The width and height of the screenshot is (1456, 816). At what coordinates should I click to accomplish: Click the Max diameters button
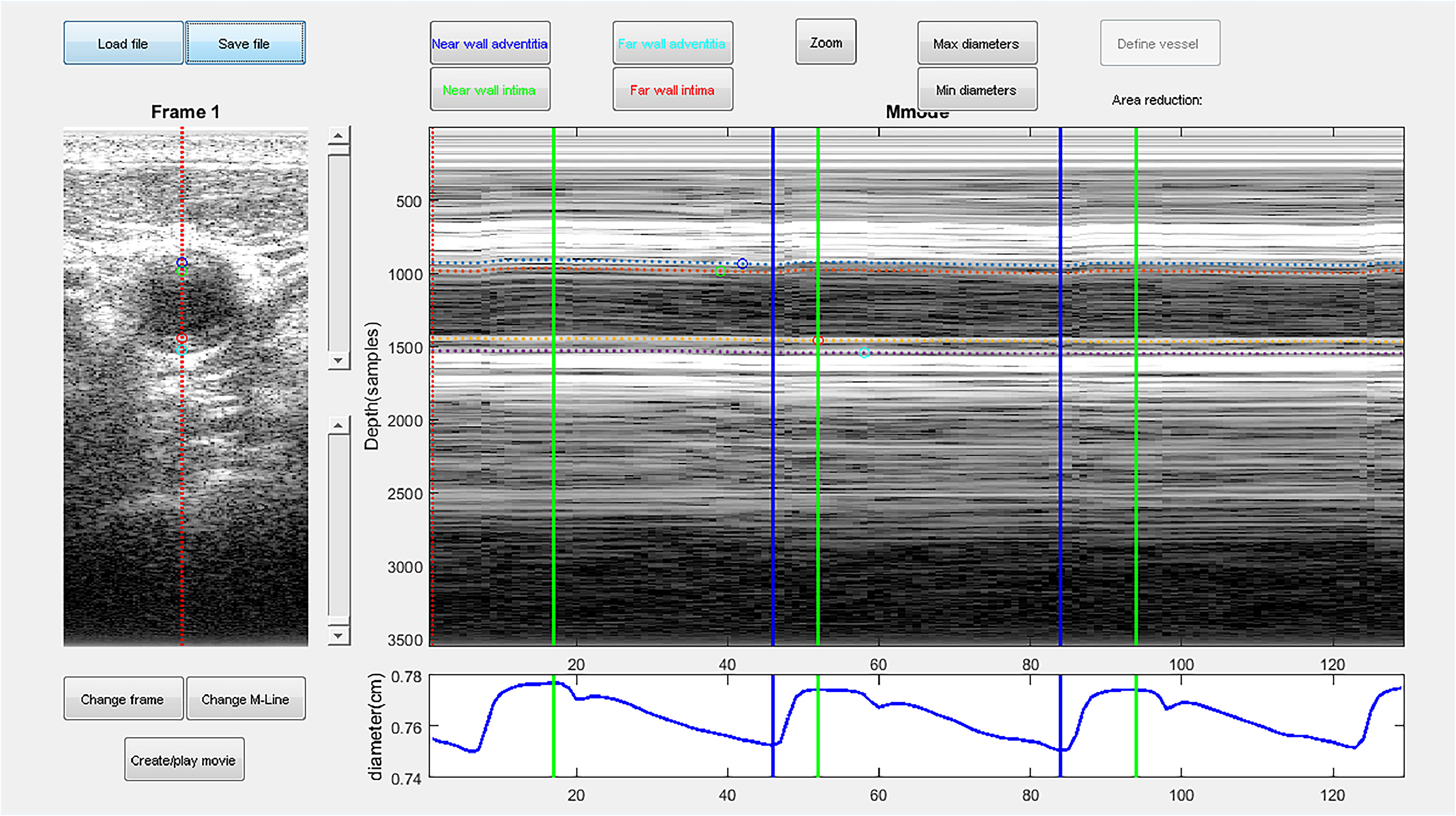[x=976, y=44]
